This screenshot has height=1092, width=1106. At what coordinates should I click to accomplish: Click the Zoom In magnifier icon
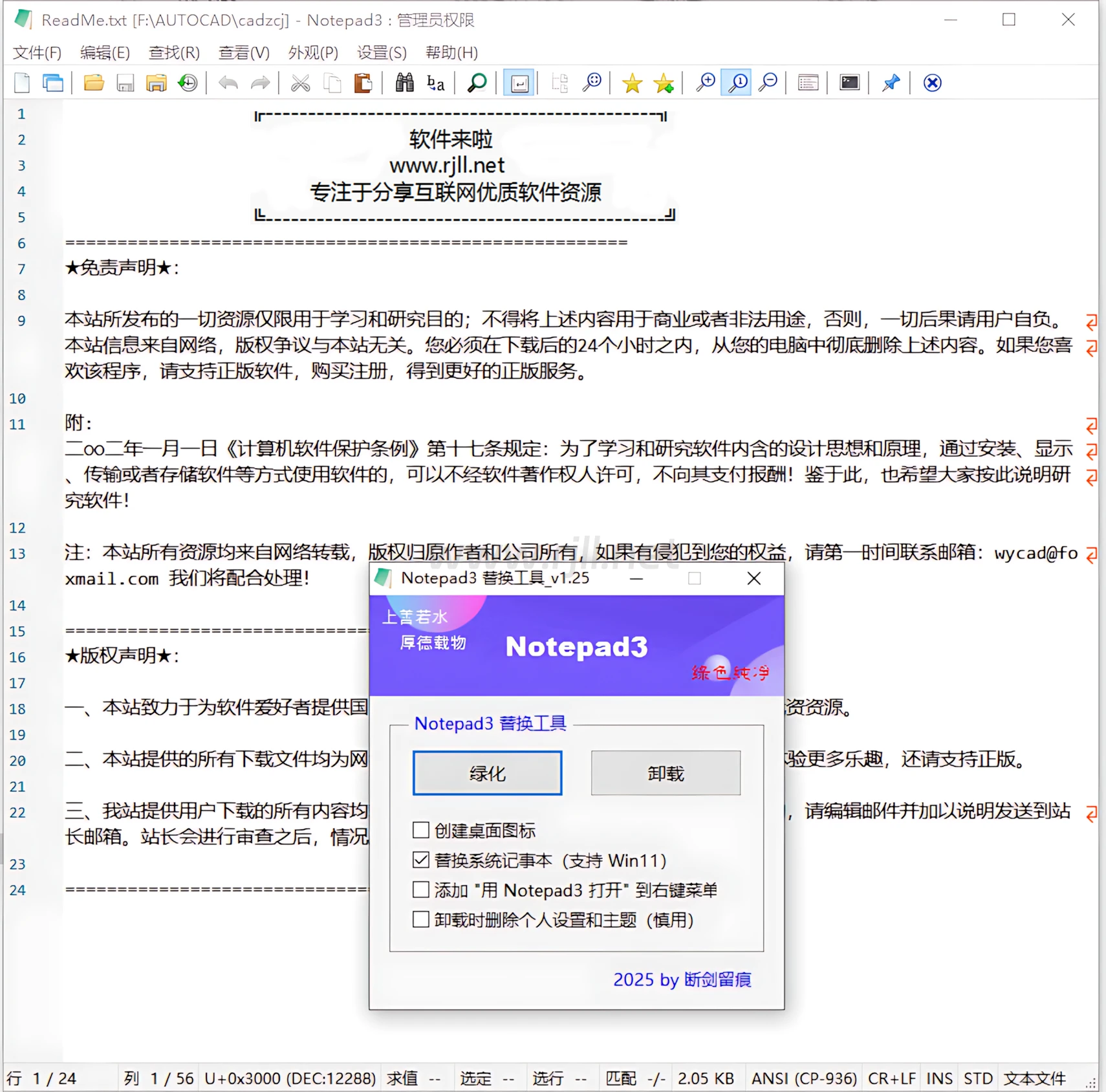point(705,83)
